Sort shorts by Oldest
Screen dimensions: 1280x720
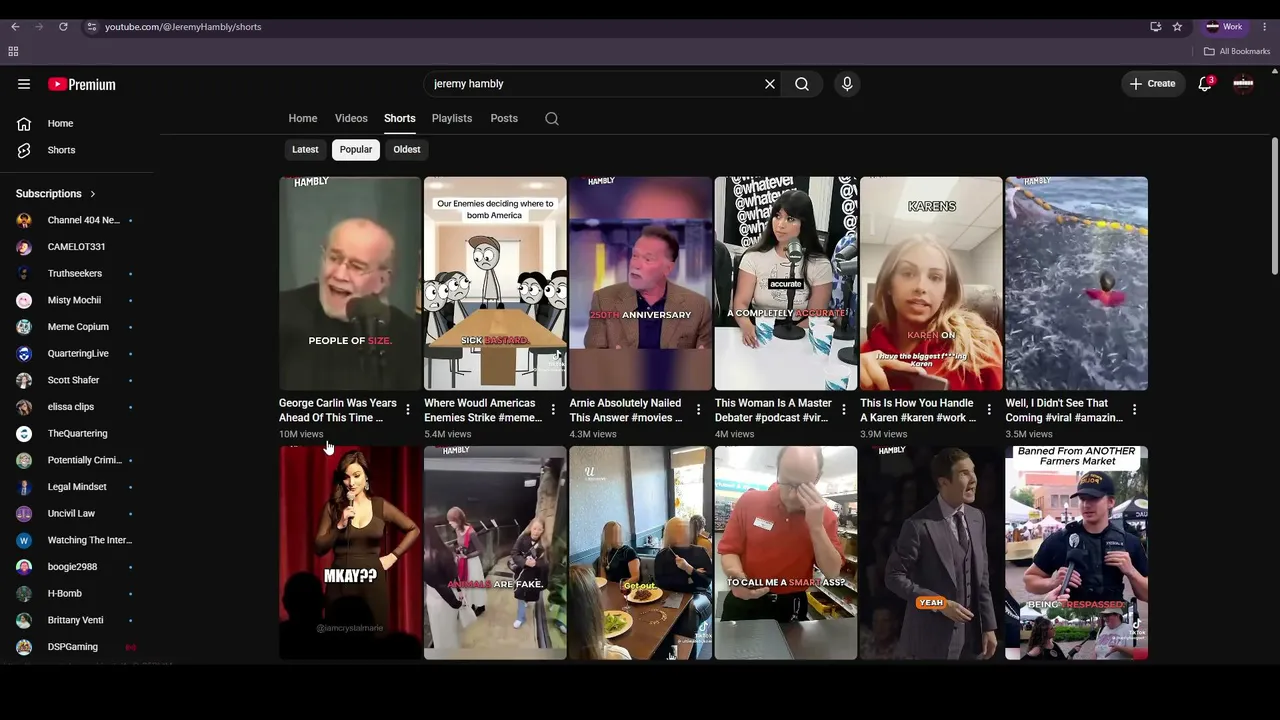pyautogui.click(x=407, y=150)
